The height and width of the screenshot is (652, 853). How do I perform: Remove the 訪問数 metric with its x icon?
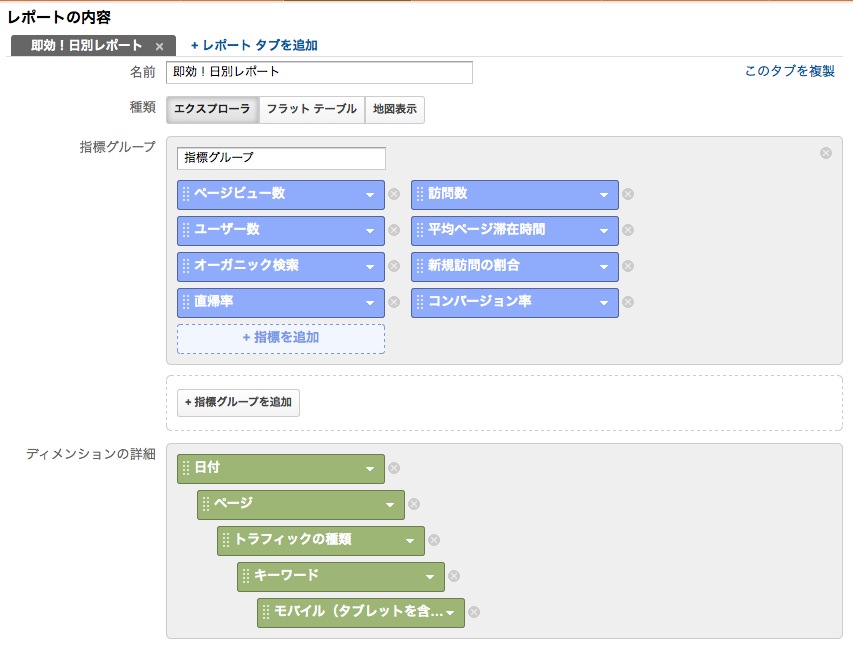click(628, 194)
